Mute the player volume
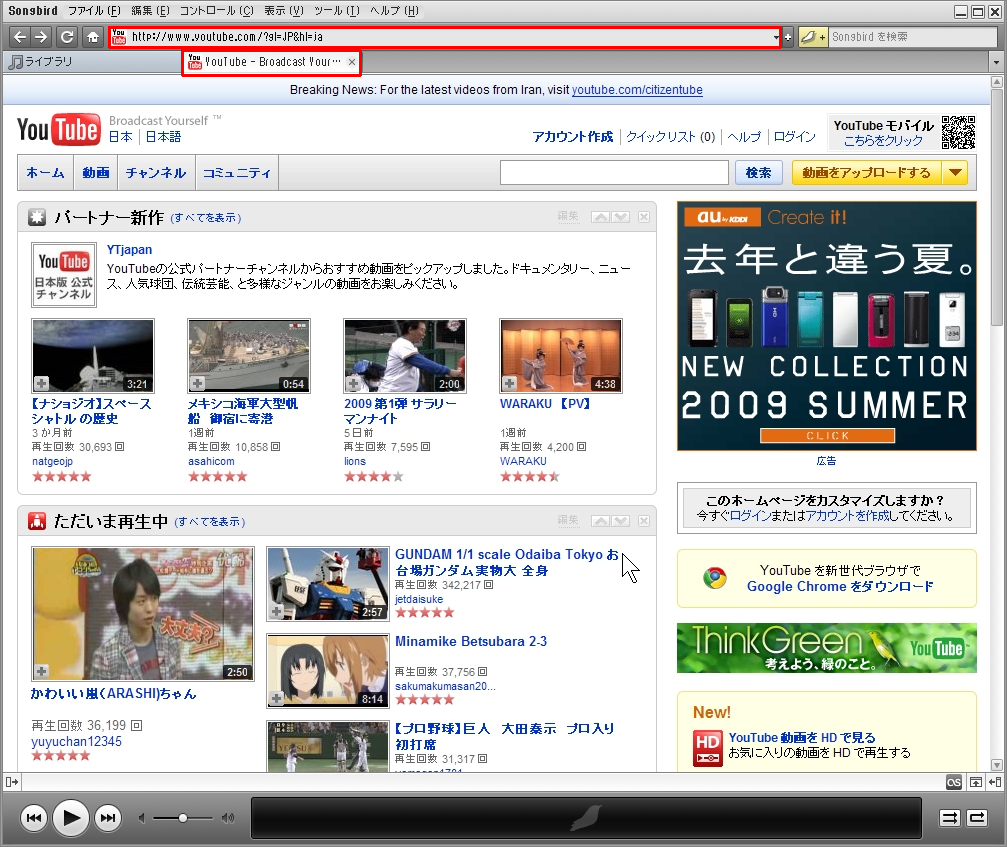The height and width of the screenshot is (847, 1007). pyautogui.click(x=142, y=818)
